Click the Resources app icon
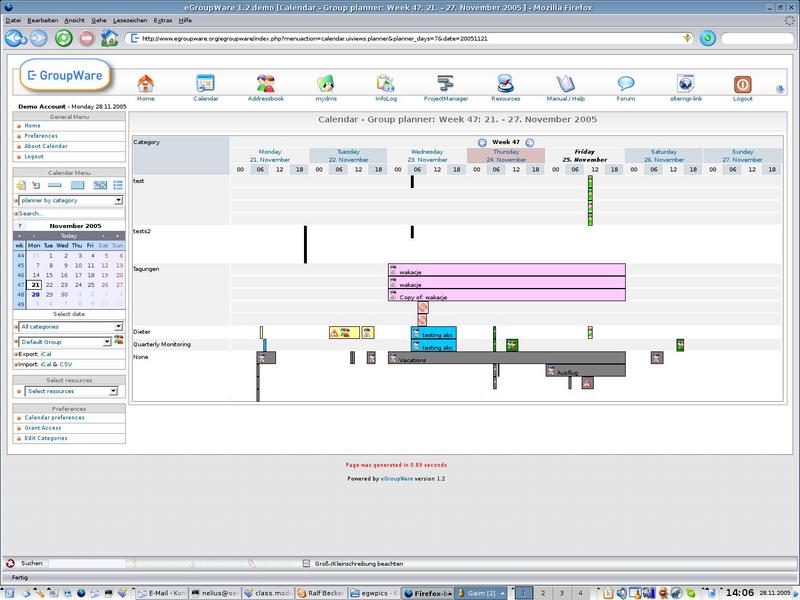The width and height of the screenshot is (800, 600). pyautogui.click(x=505, y=84)
